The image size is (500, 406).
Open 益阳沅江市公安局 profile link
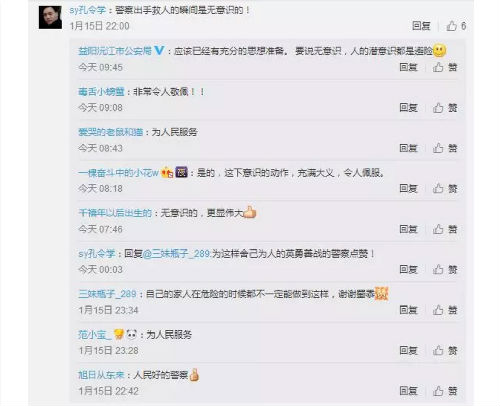point(115,51)
